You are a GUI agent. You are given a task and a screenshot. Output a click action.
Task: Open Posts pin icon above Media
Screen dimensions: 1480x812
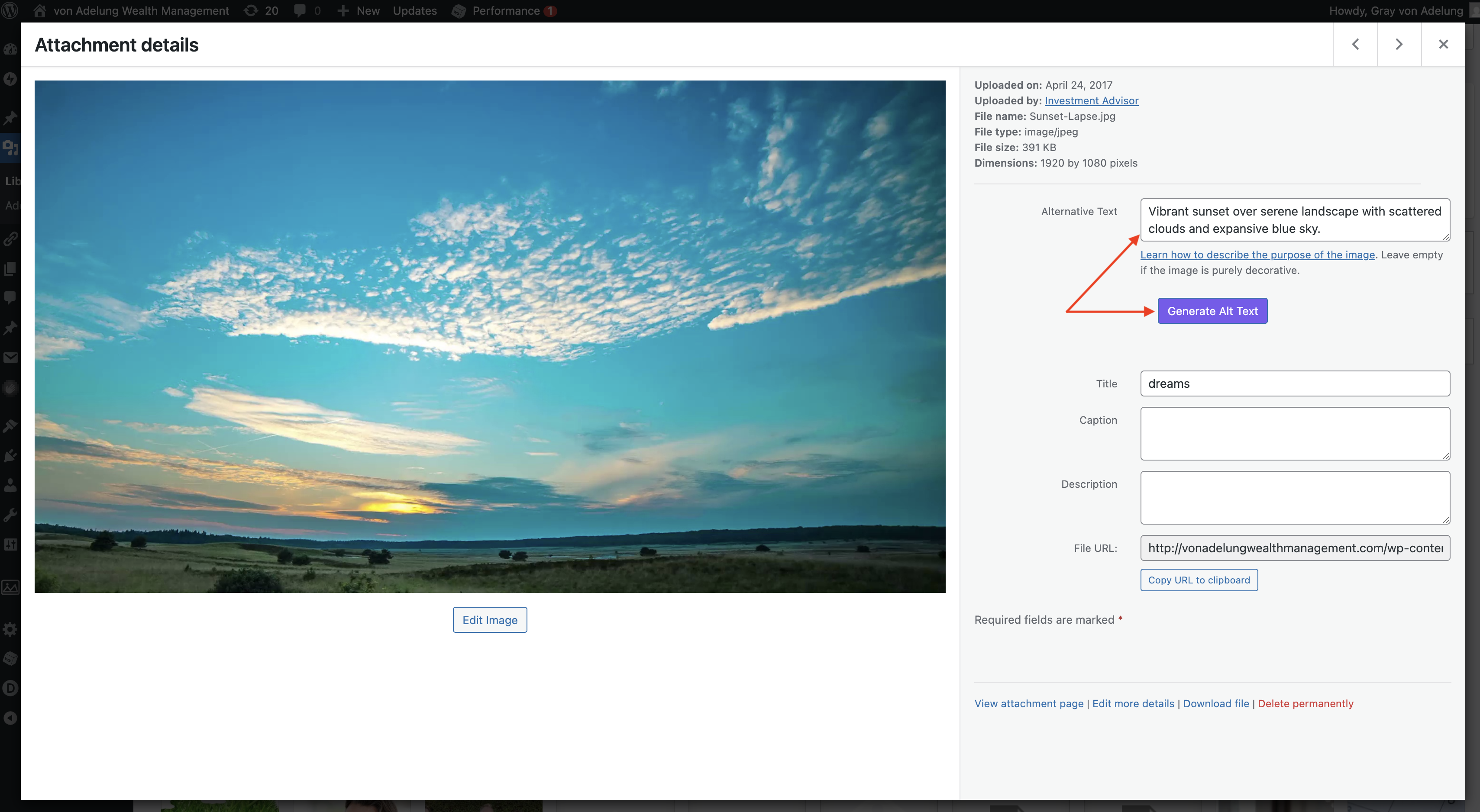point(10,118)
